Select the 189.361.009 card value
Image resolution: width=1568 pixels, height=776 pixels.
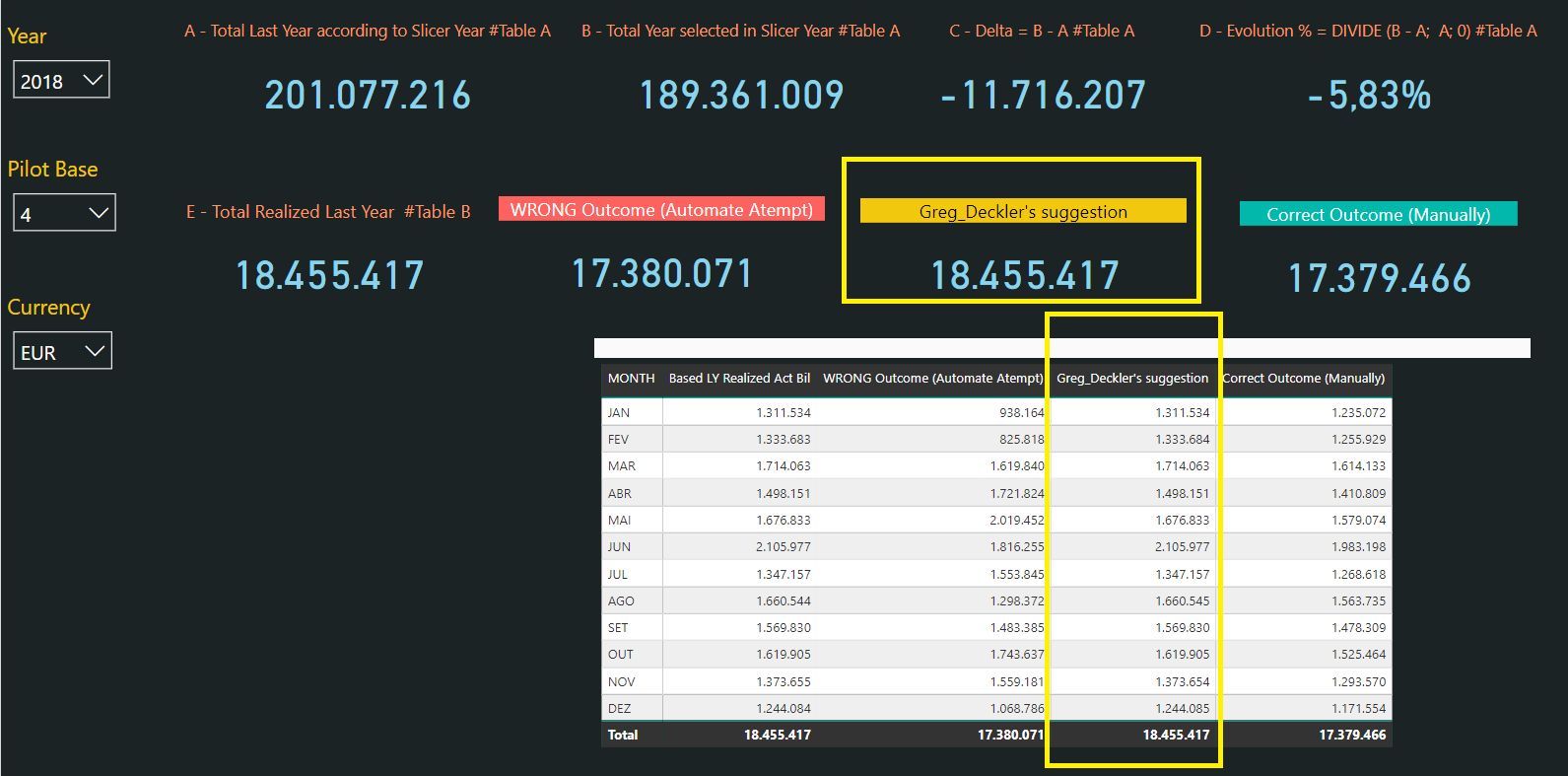(741, 95)
